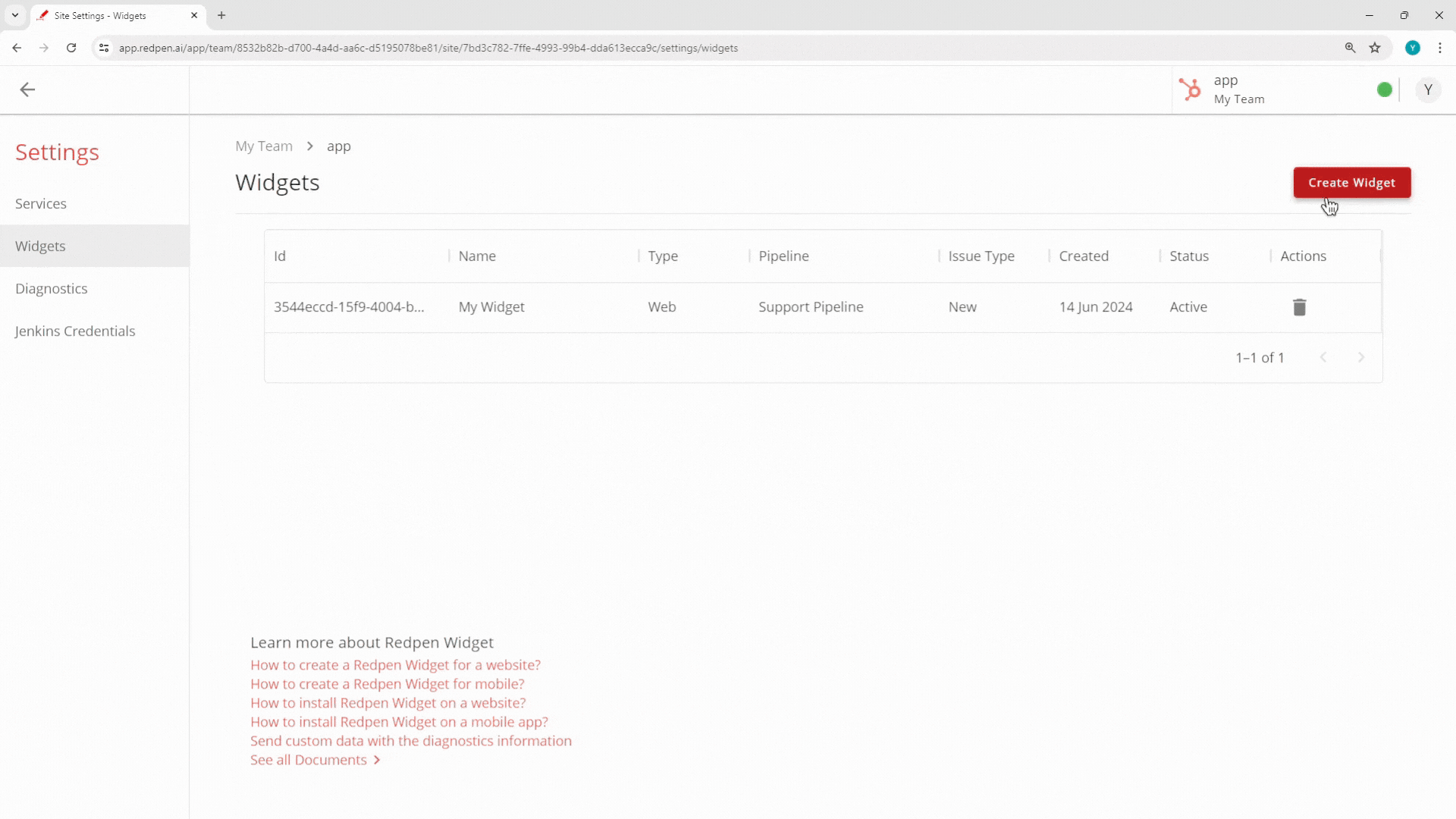Bookmark this page with star icon
The width and height of the screenshot is (1456, 819).
point(1375,48)
